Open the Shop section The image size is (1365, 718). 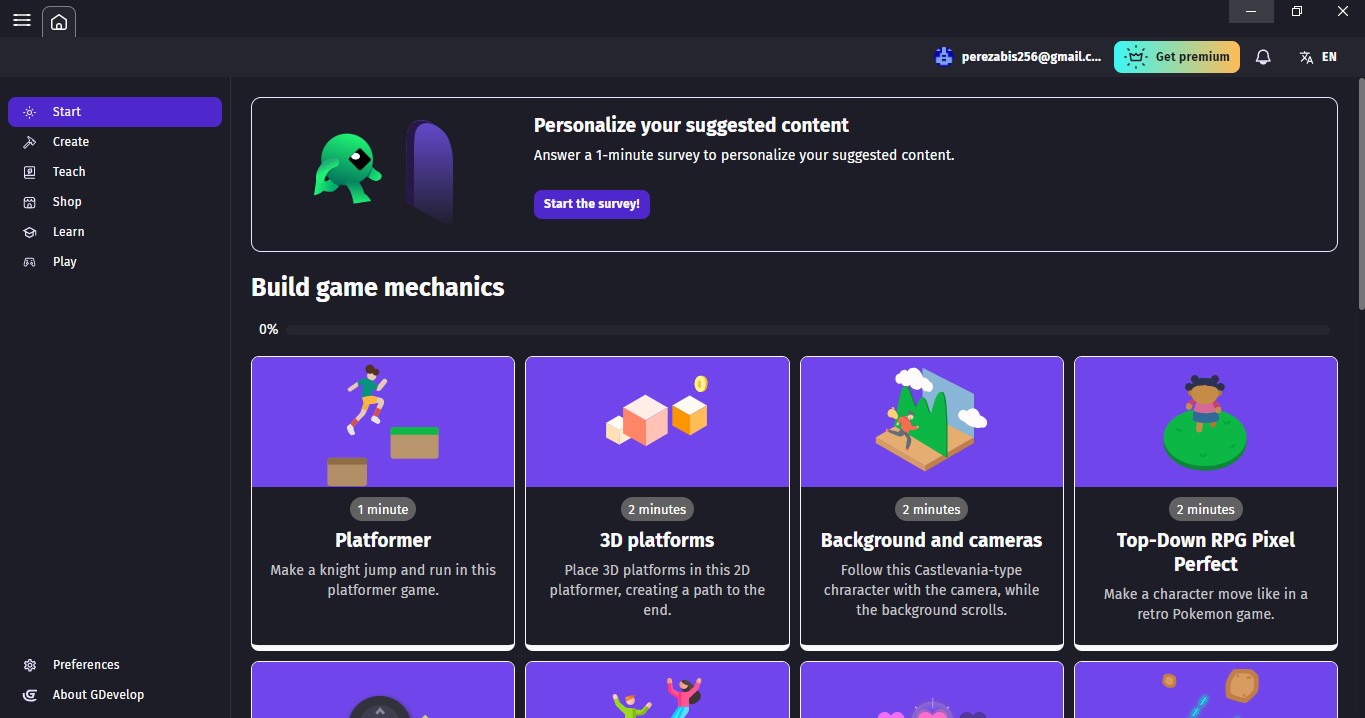pyautogui.click(x=115, y=202)
